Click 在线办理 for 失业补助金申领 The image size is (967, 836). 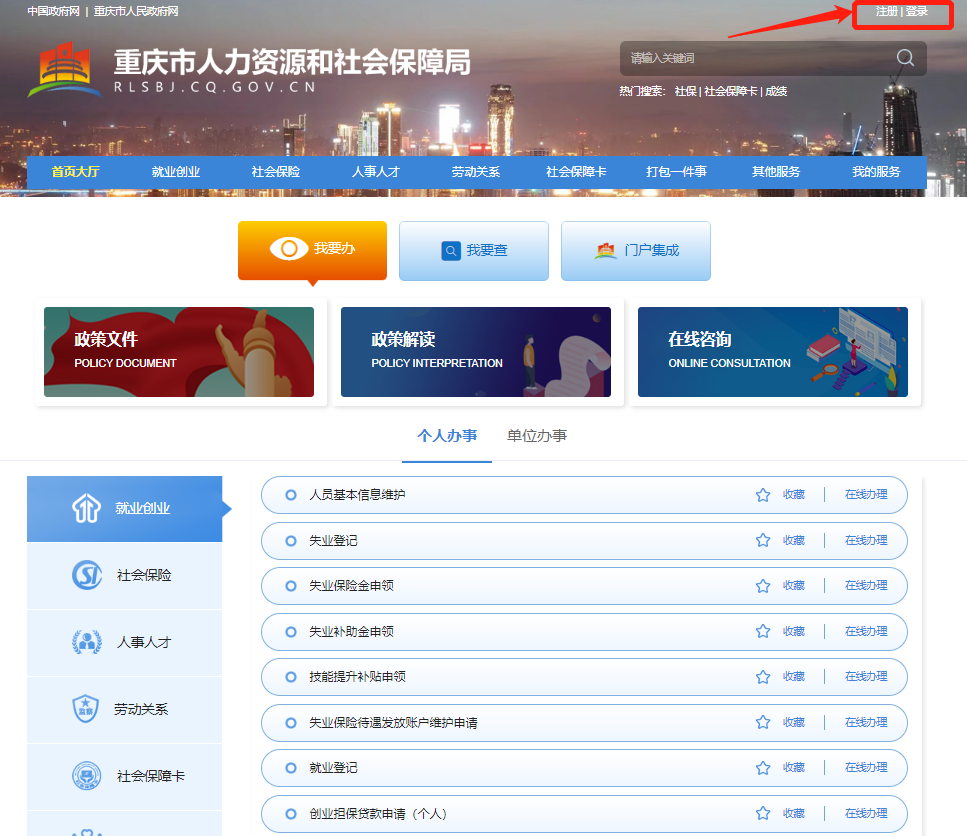coord(866,631)
